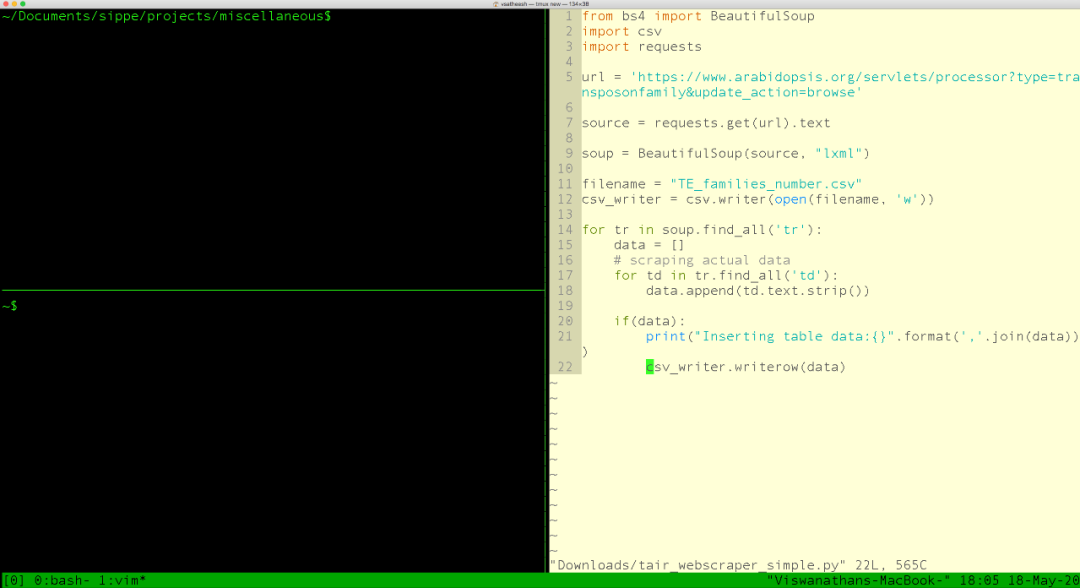Image resolution: width=1080 pixels, height=588 pixels.
Task: Click the 'lxml' string in BeautifulSoup call
Action: 838,153
